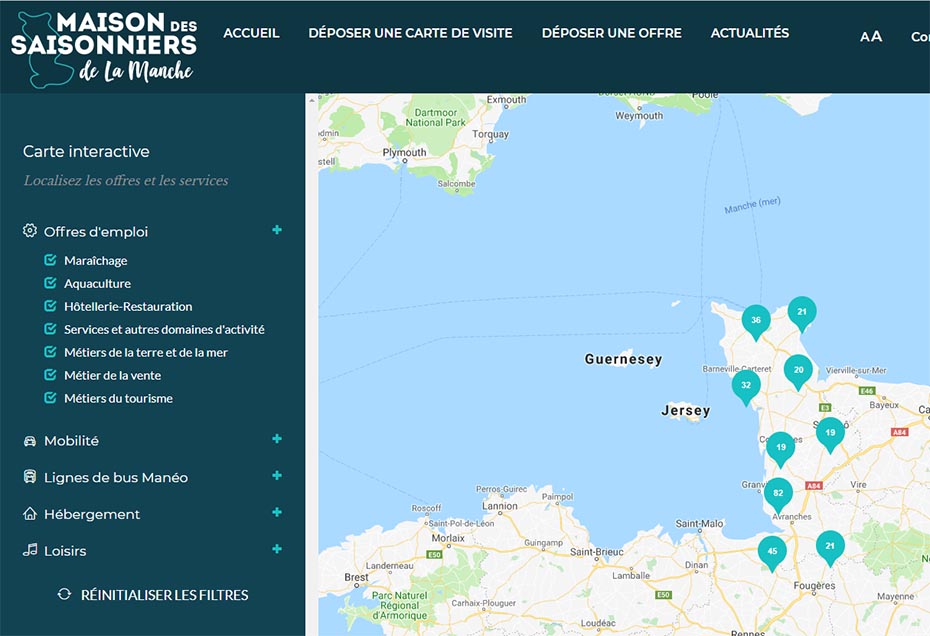The width and height of the screenshot is (930, 636).
Task: Open the Actualités menu item
Action: (x=750, y=33)
